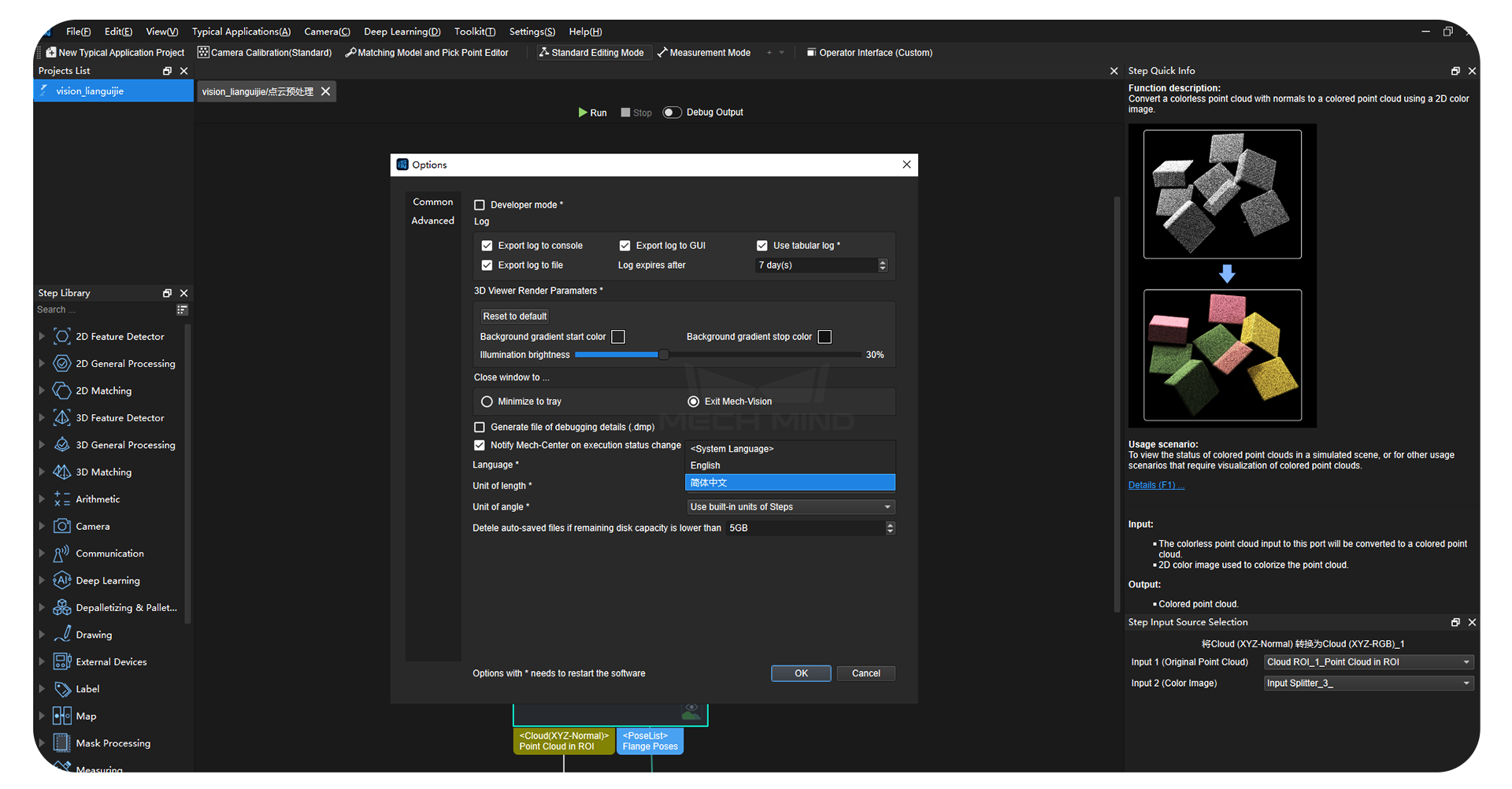Select the 2D Matching step category icon
Screen dimensions: 1512x789
[x=62, y=391]
